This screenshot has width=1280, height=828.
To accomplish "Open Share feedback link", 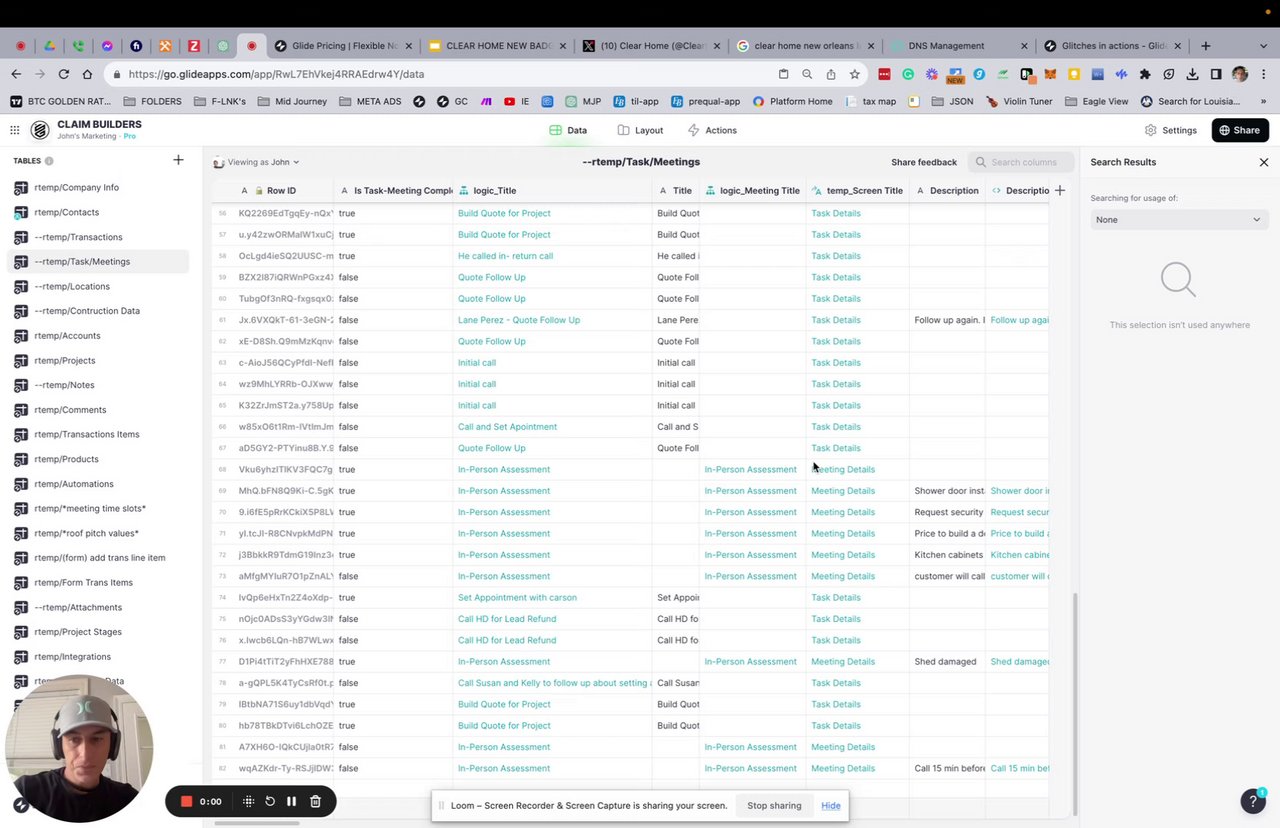I will [924, 162].
